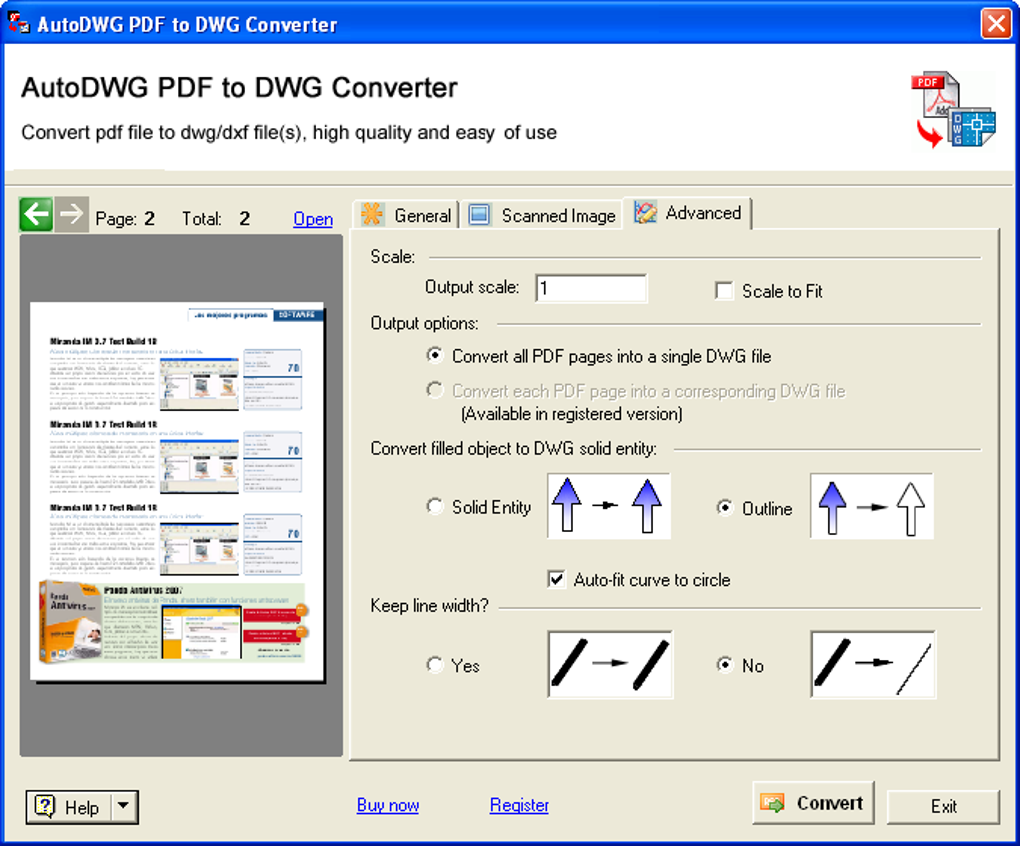Open the Register link

pyautogui.click(x=519, y=805)
